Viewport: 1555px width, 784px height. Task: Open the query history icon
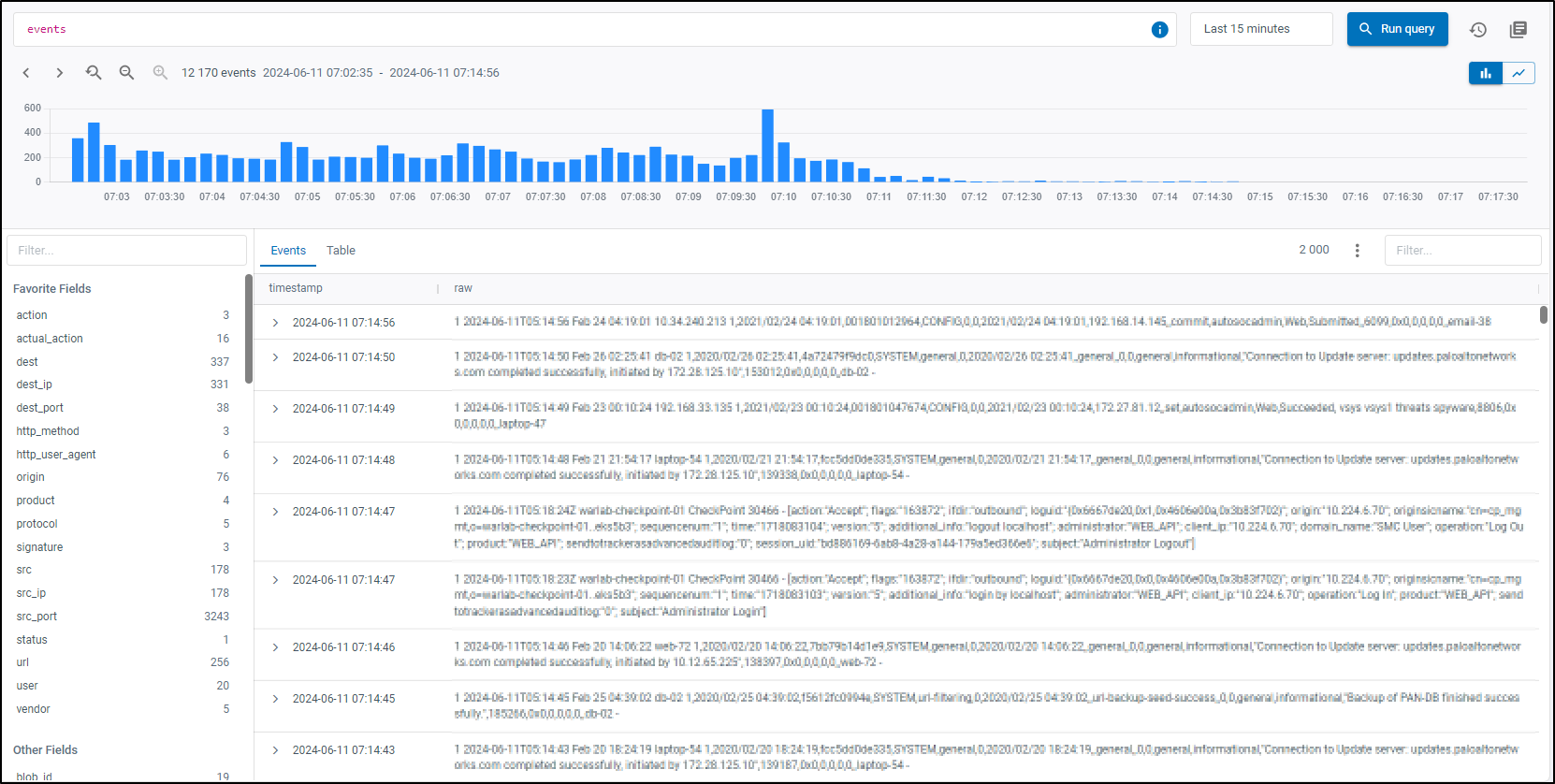click(x=1478, y=30)
